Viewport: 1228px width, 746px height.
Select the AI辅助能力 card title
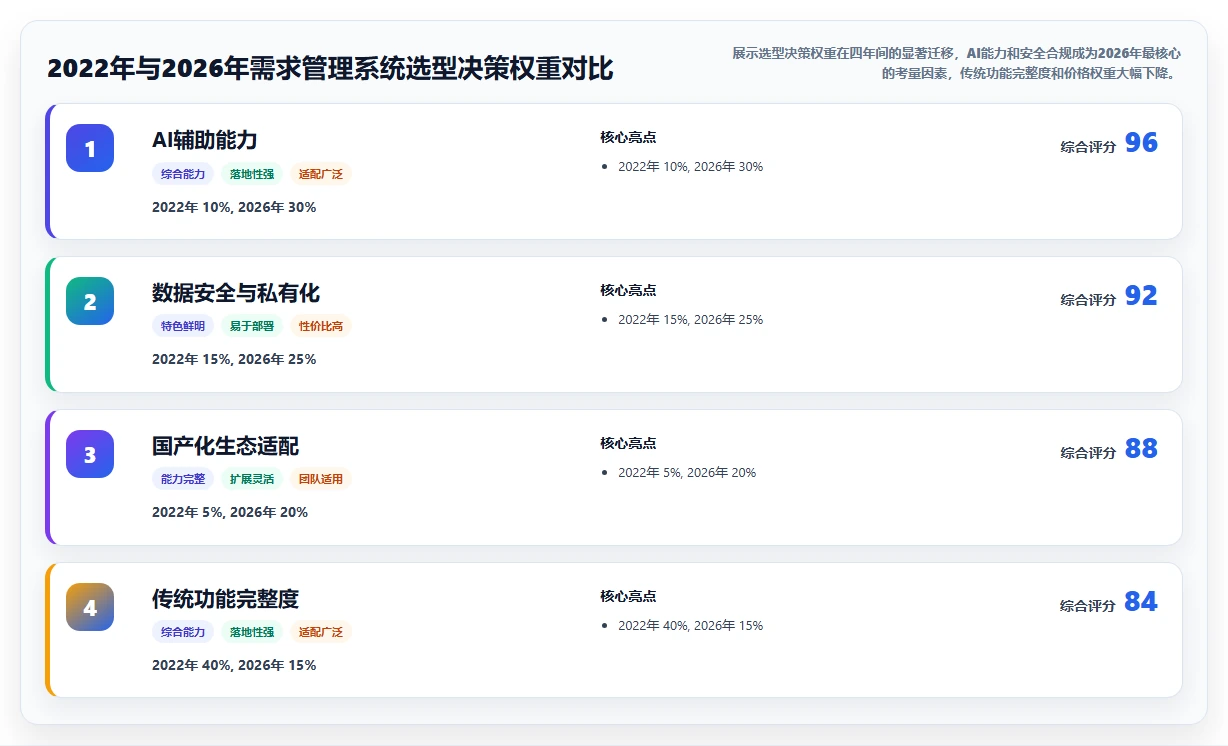click(x=205, y=140)
